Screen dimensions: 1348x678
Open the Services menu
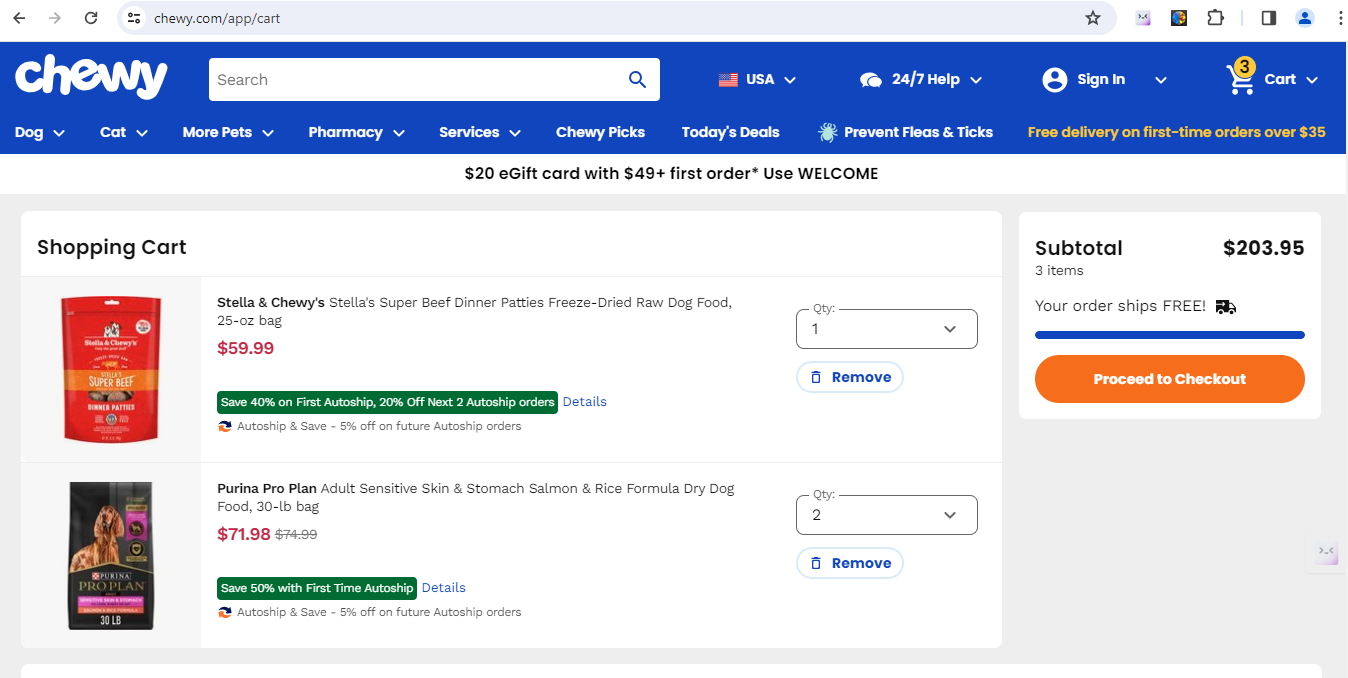coord(480,132)
